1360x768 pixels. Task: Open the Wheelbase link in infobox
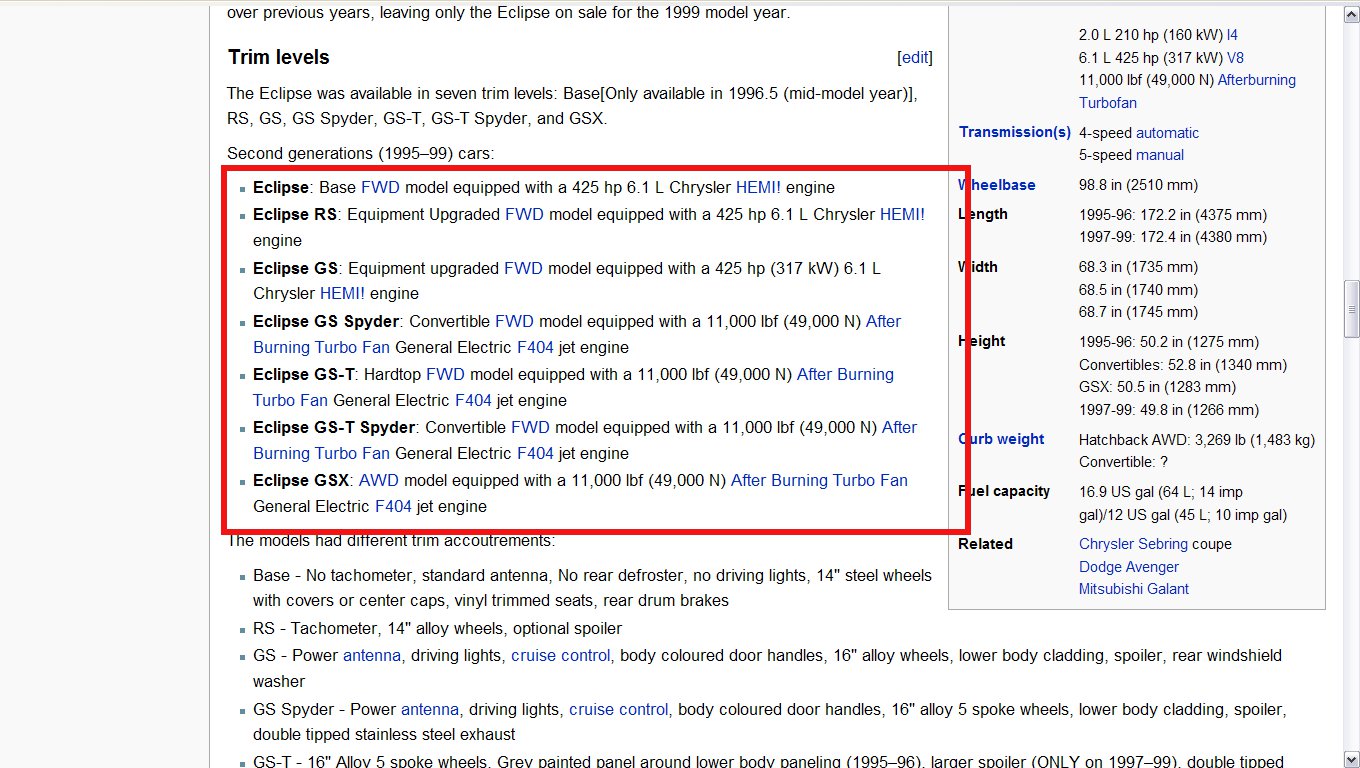click(998, 185)
